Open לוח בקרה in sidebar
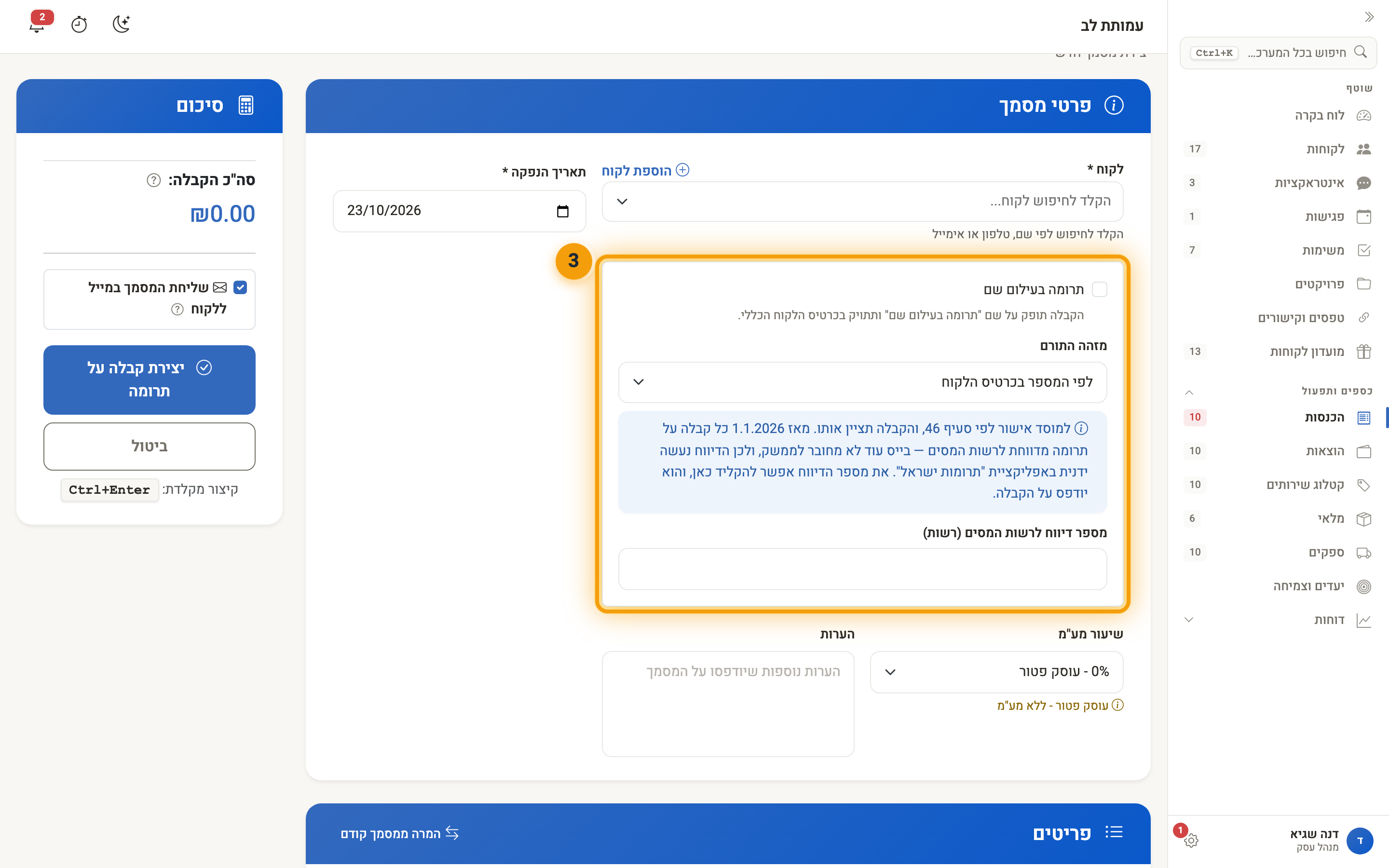This screenshot has height=868, width=1389. (1278, 115)
